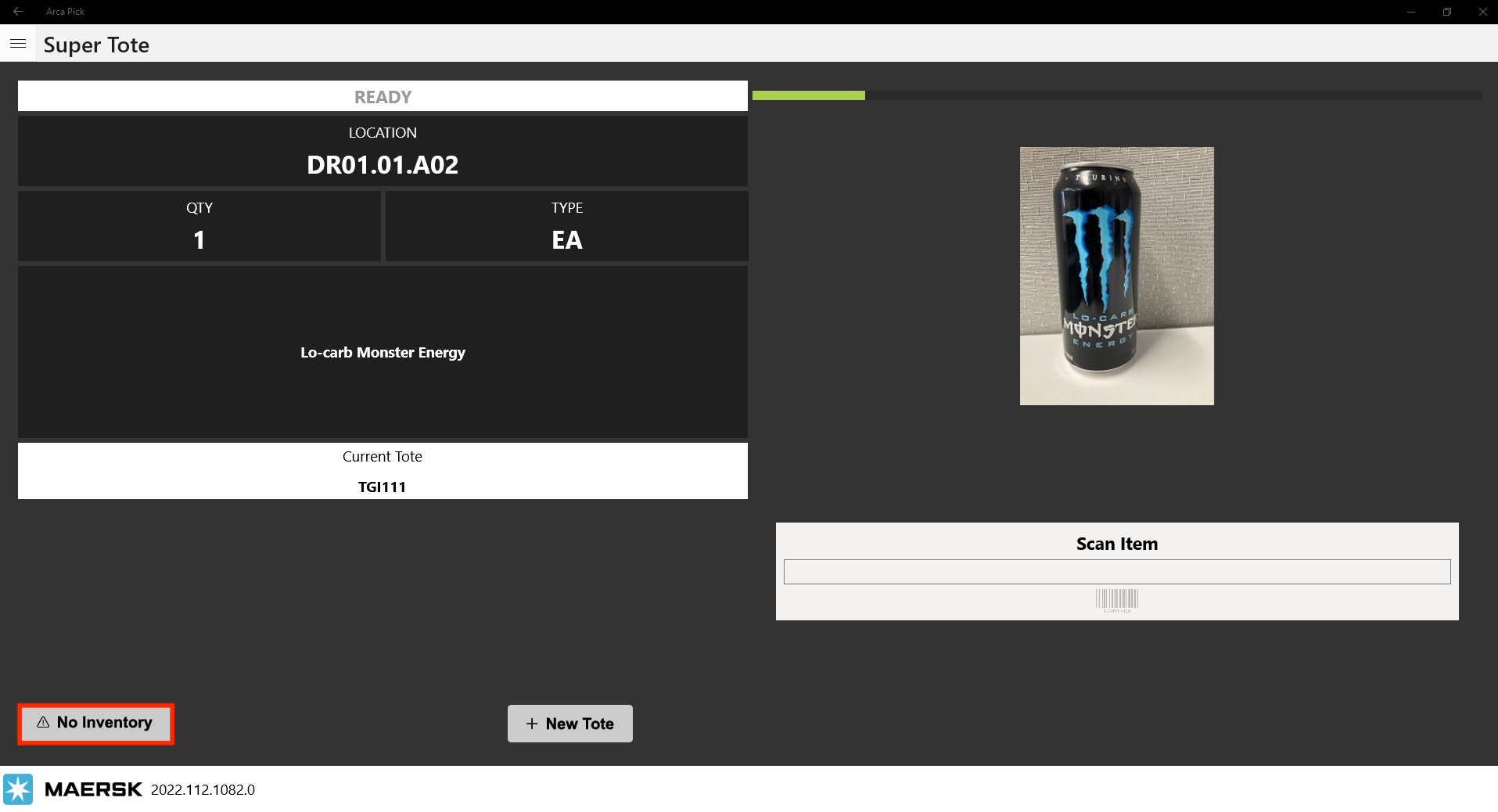Viewport: 1498px width, 812px height.
Task: Click the barcode icon under Scan Item
Action: point(1116,599)
